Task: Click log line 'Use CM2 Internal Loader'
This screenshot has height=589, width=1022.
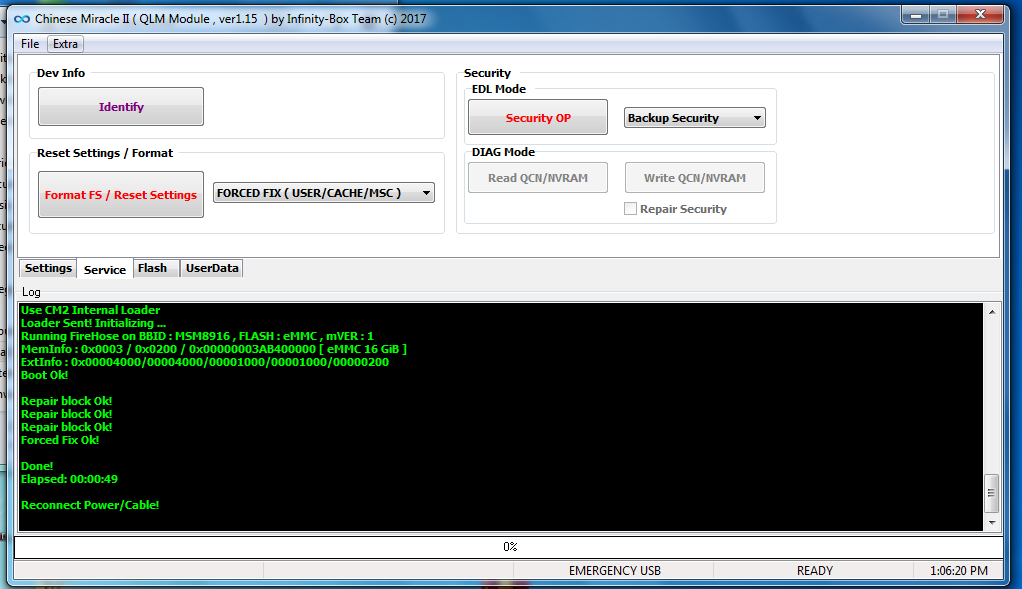Action: click(x=91, y=310)
